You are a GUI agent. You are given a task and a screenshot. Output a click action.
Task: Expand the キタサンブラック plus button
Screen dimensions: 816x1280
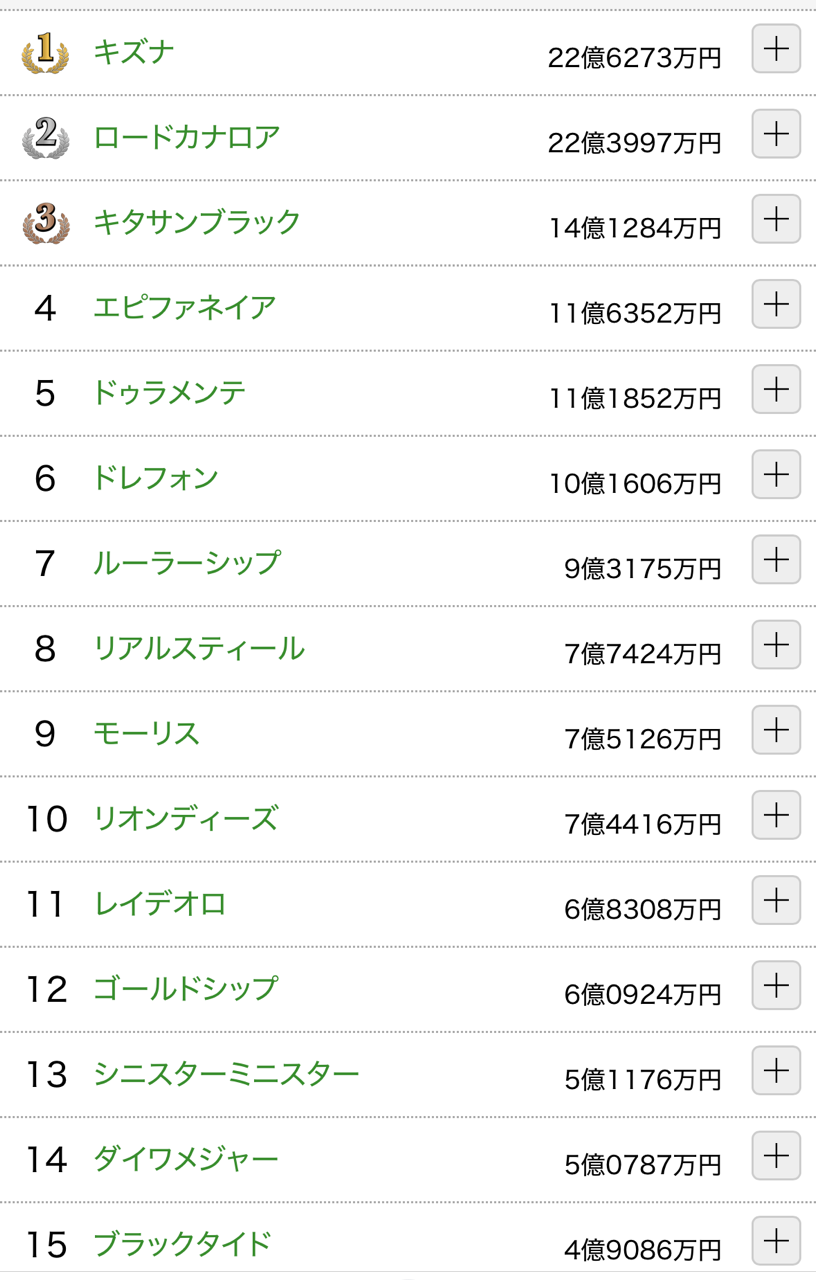776,219
